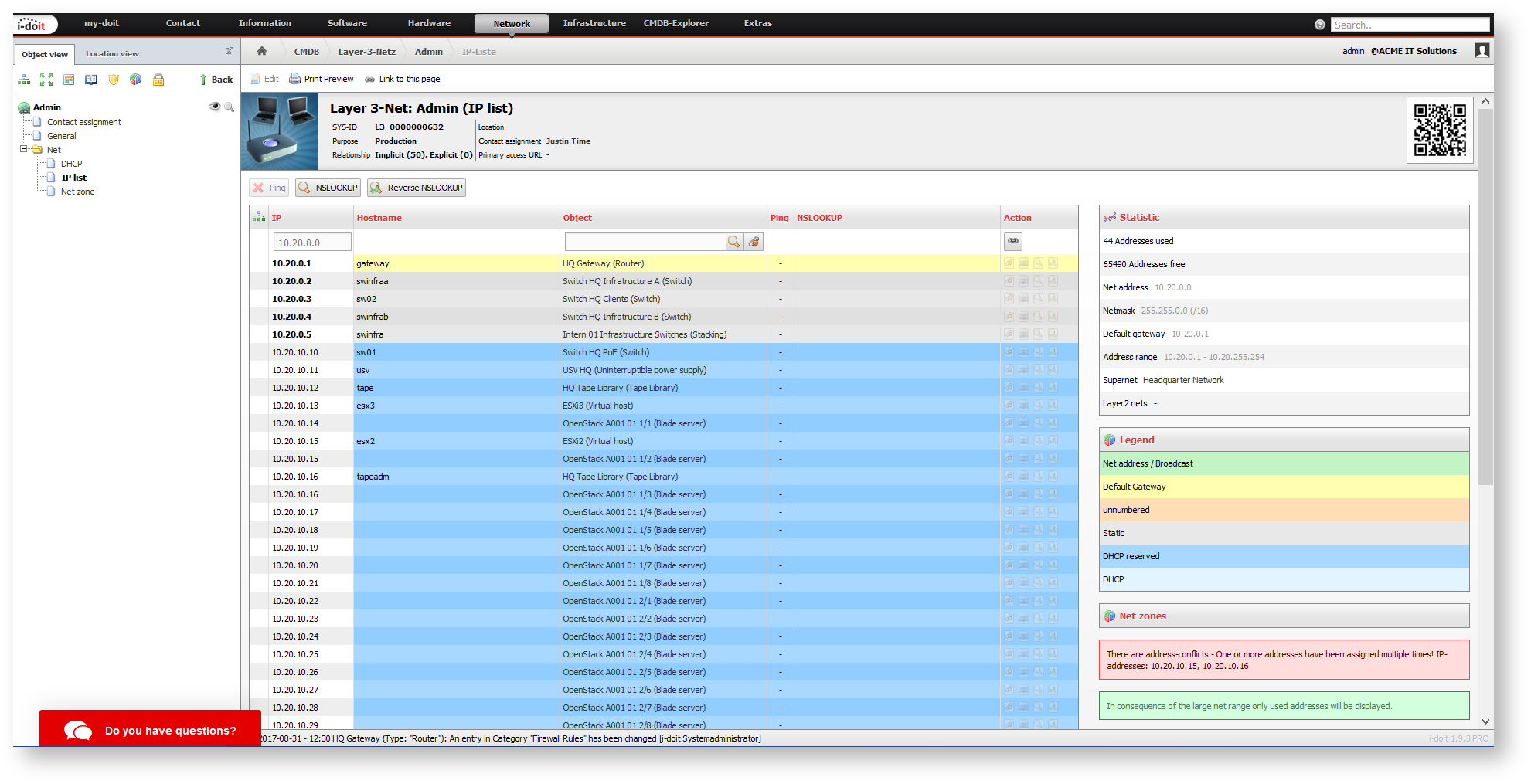The height and width of the screenshot is (784, 1531).
Task: Click the IP address input field
Action: [312, 243]
